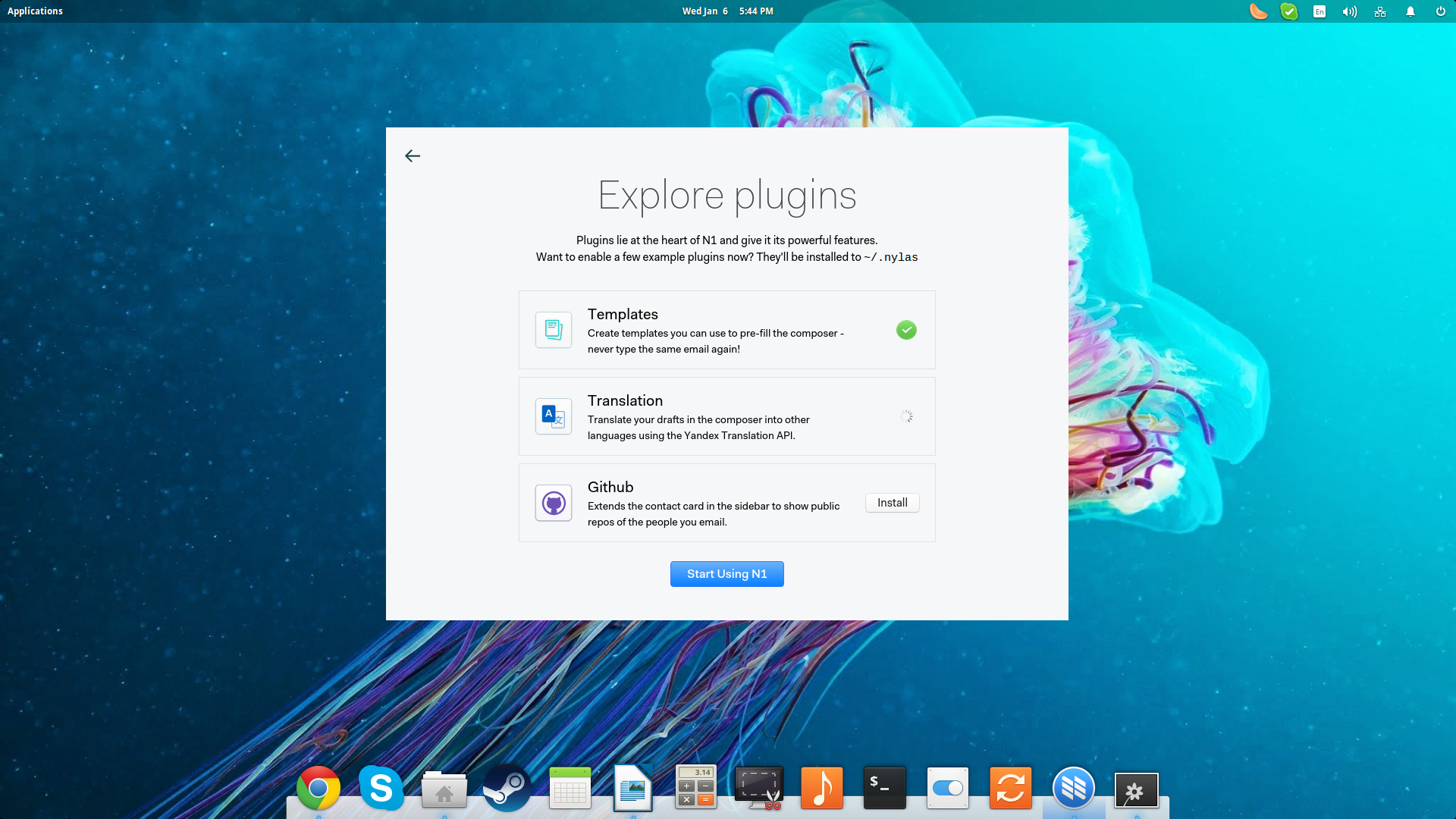Open the notifications bell indicator
The width and height of the screenshot is (1456, 819).
pyautogui.click(x=1410, y=11)
